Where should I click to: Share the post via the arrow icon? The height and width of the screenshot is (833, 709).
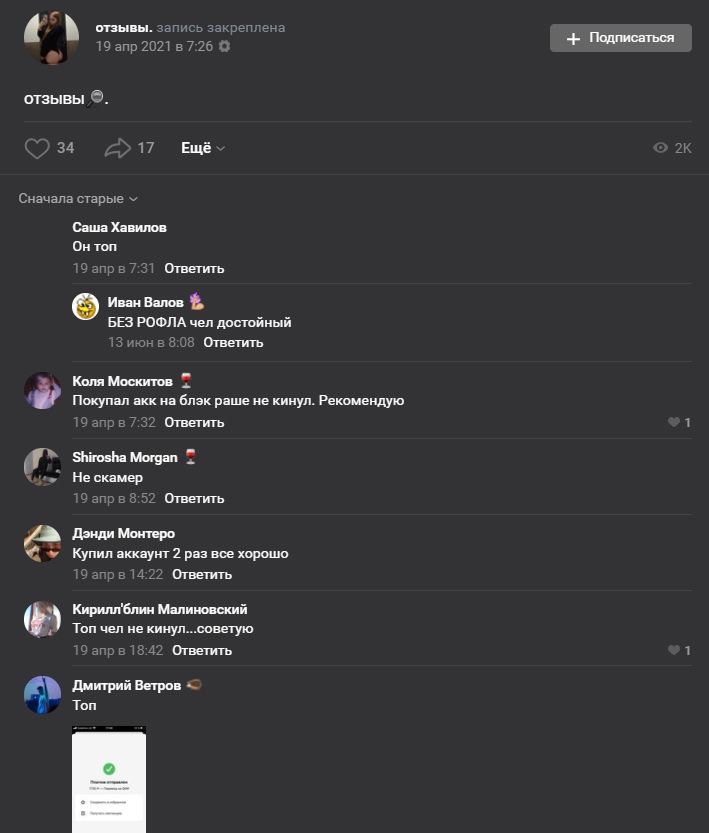point(117,148)
